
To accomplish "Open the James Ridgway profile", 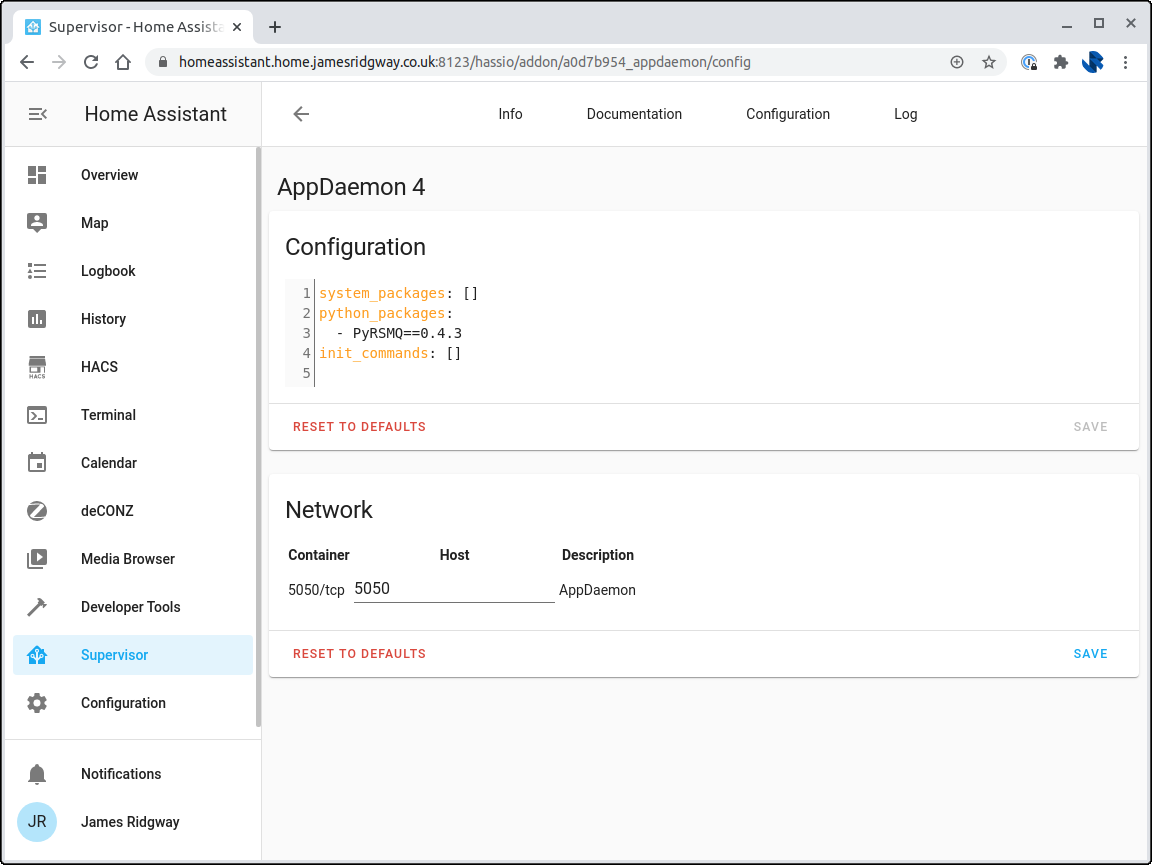I will point(130,822).
